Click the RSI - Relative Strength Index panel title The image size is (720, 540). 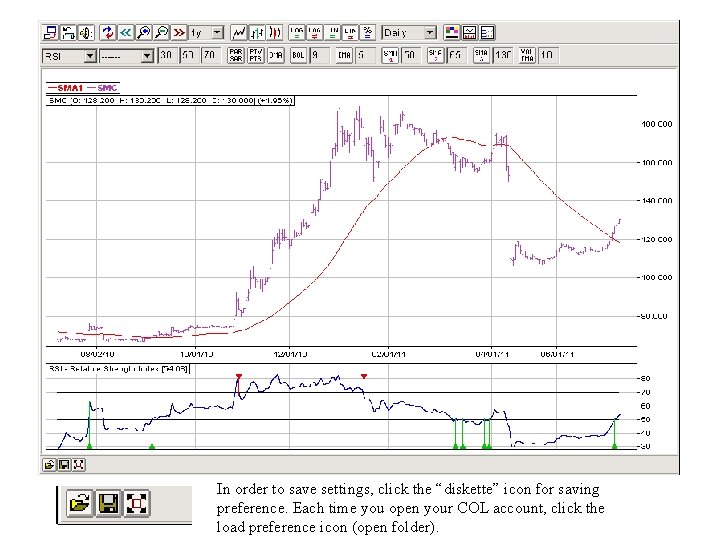coord(118,369)
